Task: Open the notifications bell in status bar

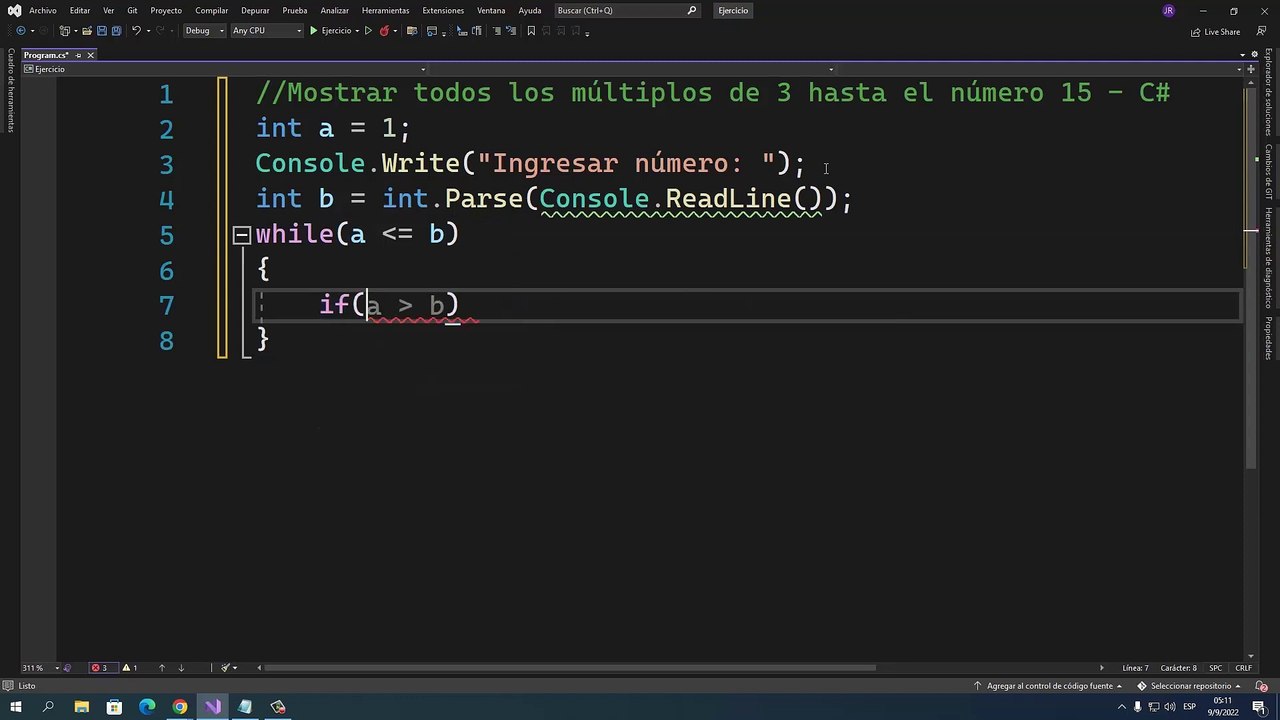Action: tap(1261, 686)
